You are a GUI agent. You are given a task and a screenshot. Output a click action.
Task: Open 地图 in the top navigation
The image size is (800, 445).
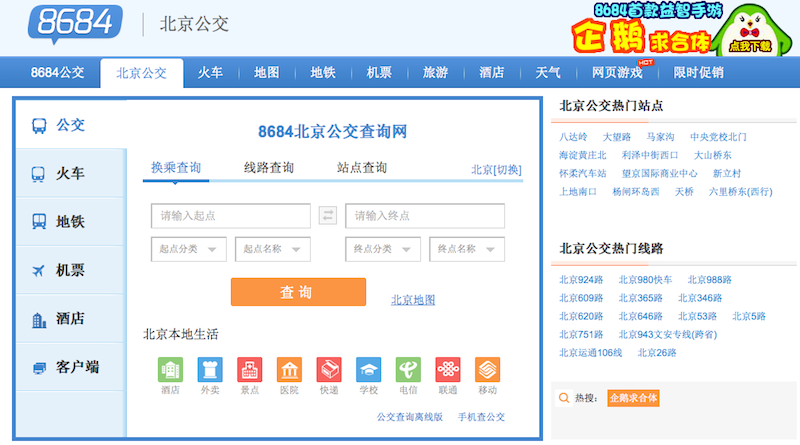point(266,72)
